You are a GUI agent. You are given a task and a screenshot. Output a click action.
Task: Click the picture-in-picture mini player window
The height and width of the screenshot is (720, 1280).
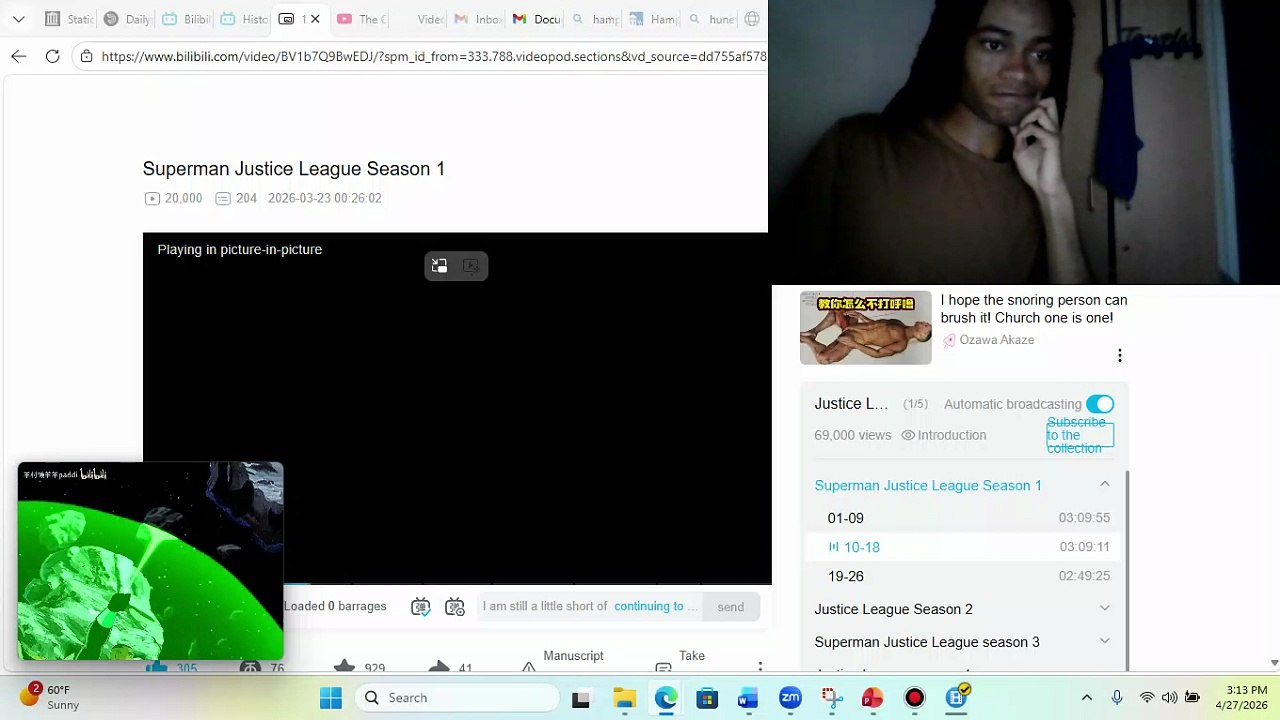(150, 561)
